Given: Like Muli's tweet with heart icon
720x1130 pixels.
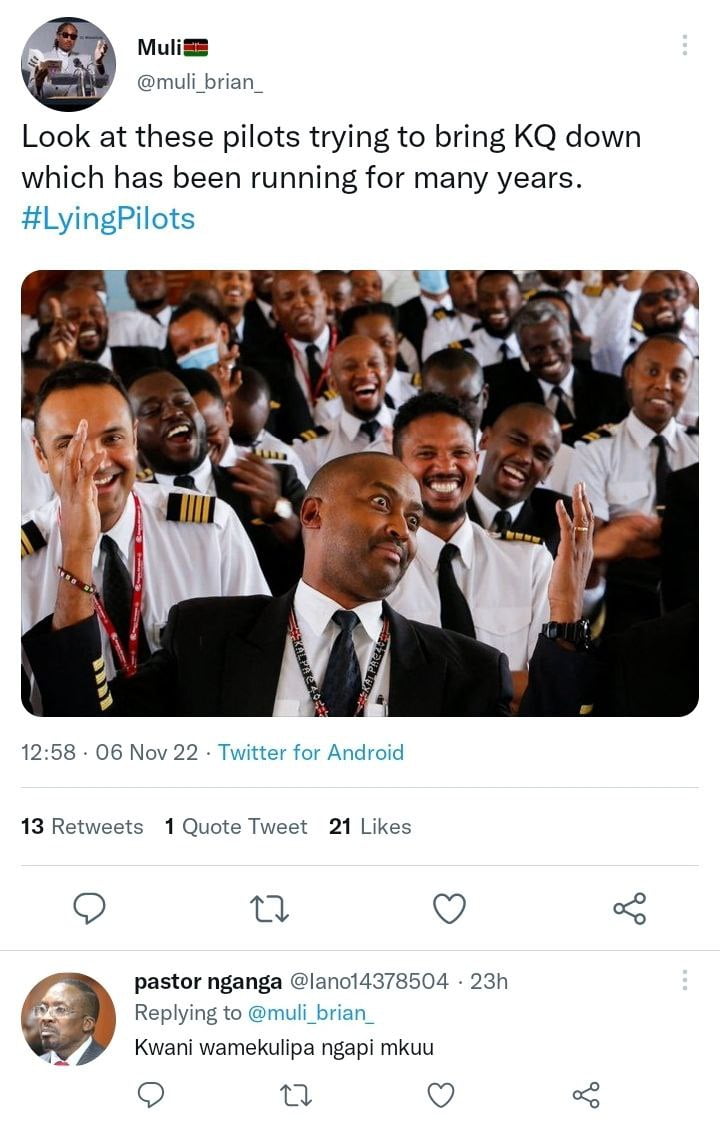Looking at the screenshot, I should pyautogui.click(x=449, y=908).
